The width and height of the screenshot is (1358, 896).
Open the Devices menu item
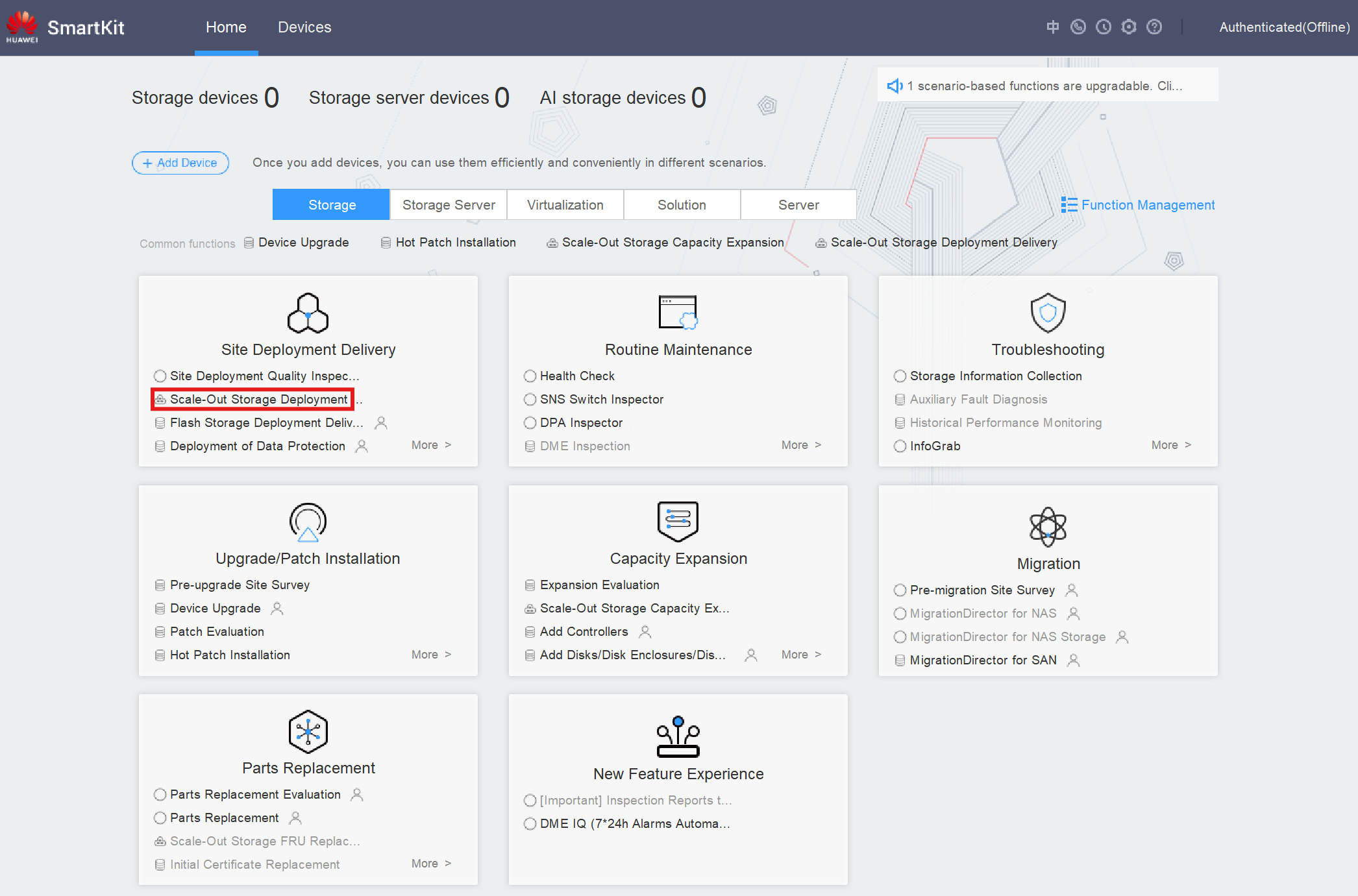(304, 27)
